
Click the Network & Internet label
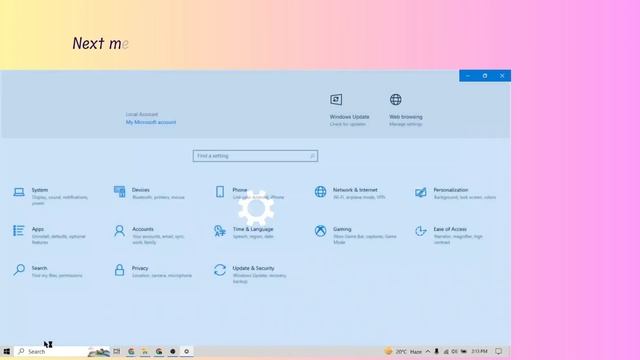[355, 190]
